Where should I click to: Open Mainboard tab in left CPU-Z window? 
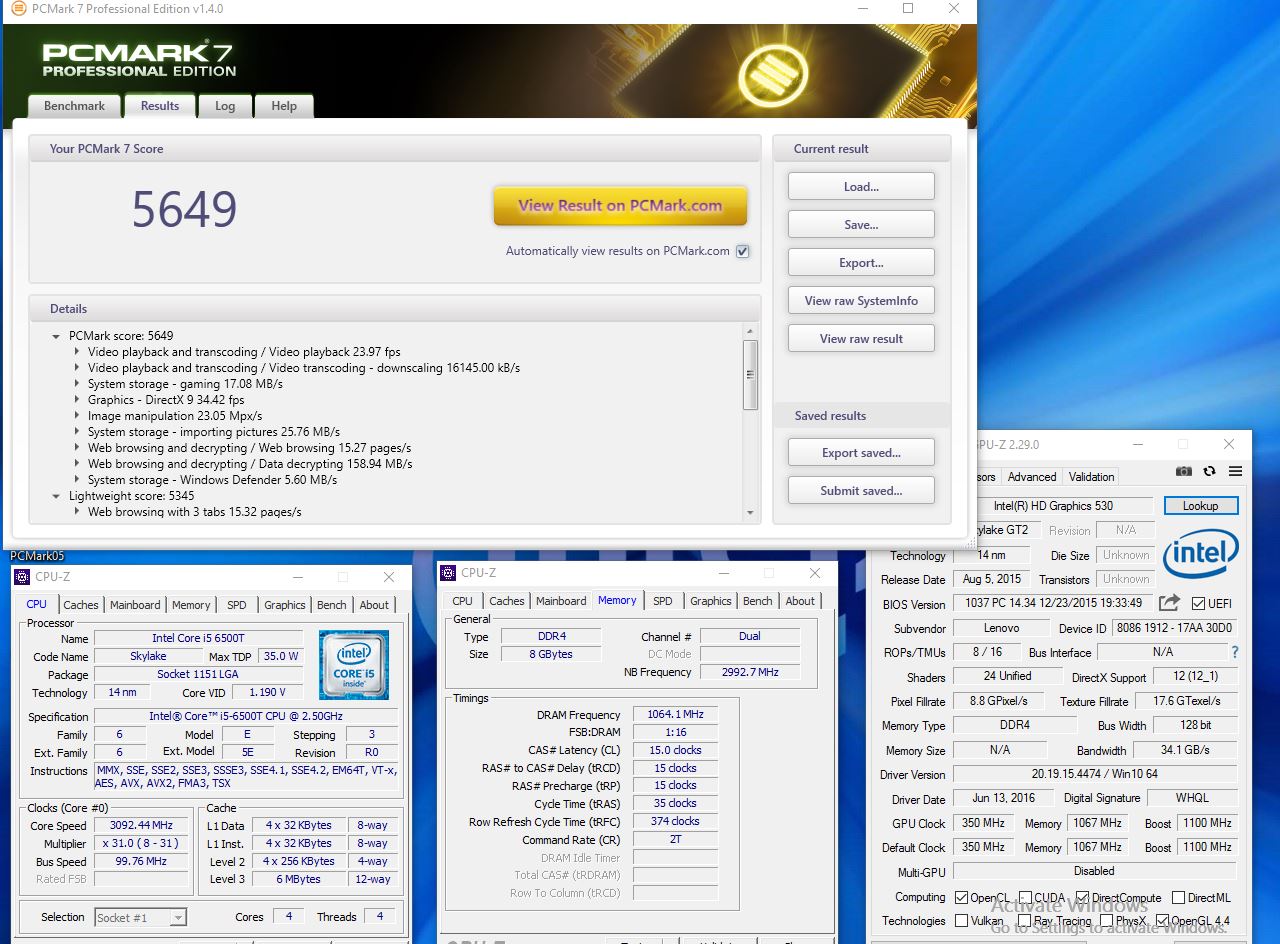[135, 605]
